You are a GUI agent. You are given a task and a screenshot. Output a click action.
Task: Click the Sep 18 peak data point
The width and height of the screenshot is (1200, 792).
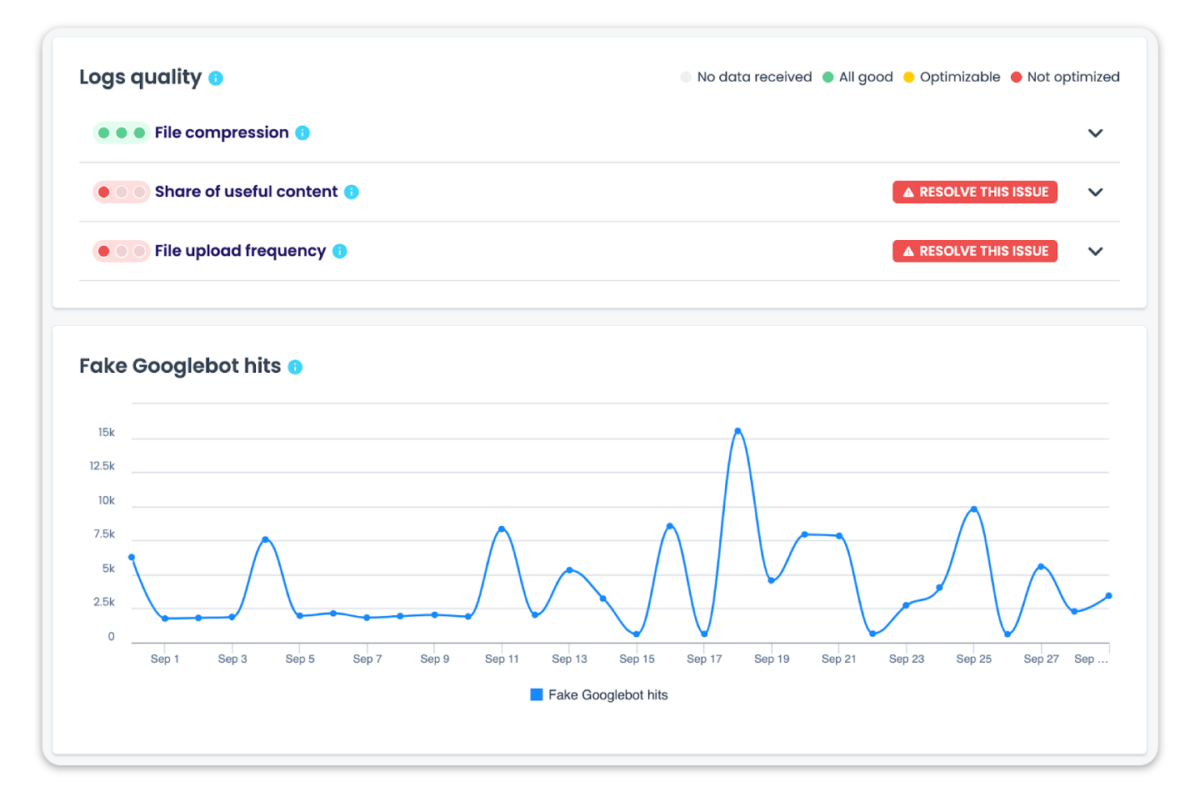(x=738, y=431)
